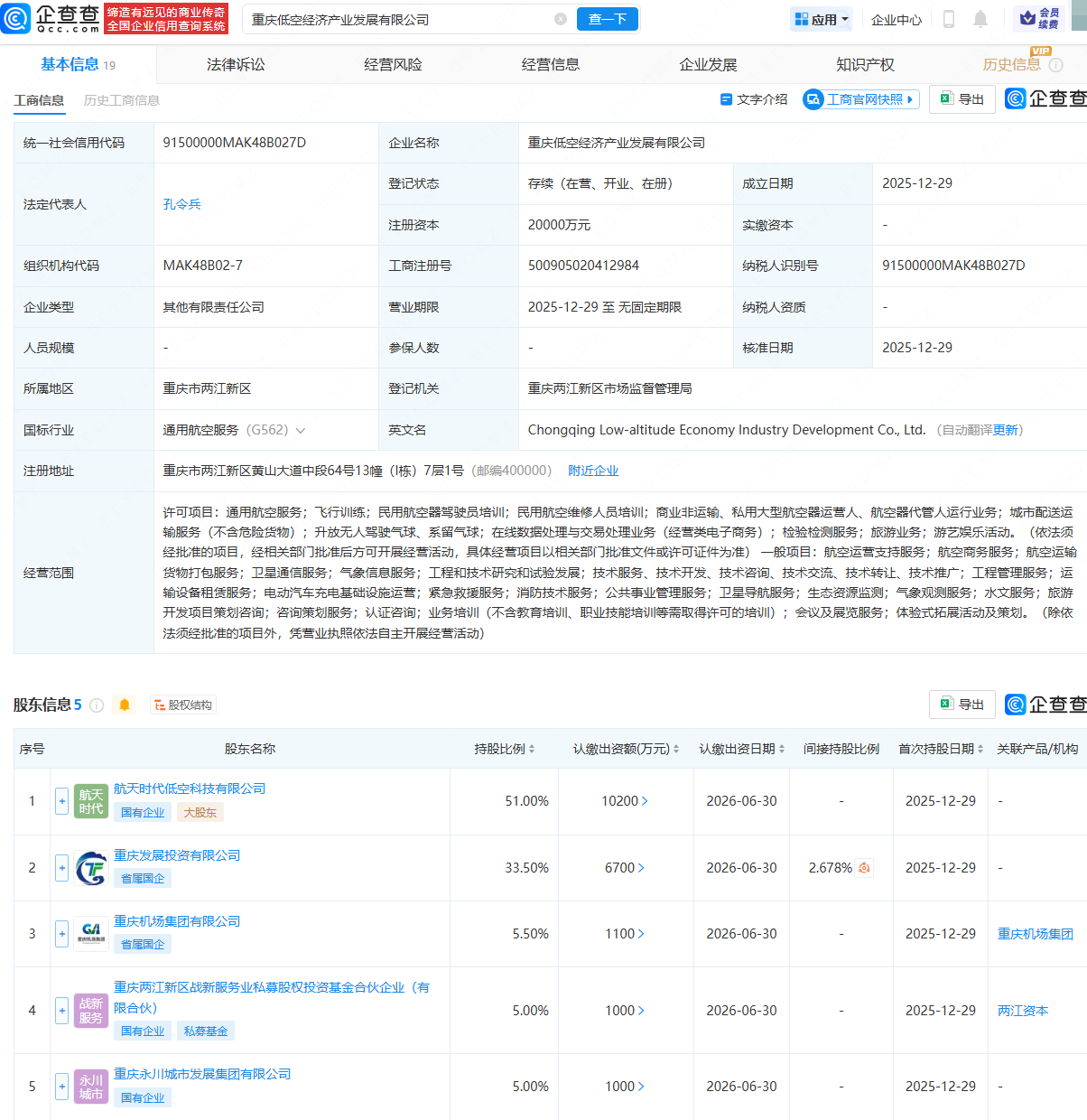
Task: Click the indirect holding icon beside 2.678%
Action: [x=864, y=867]
